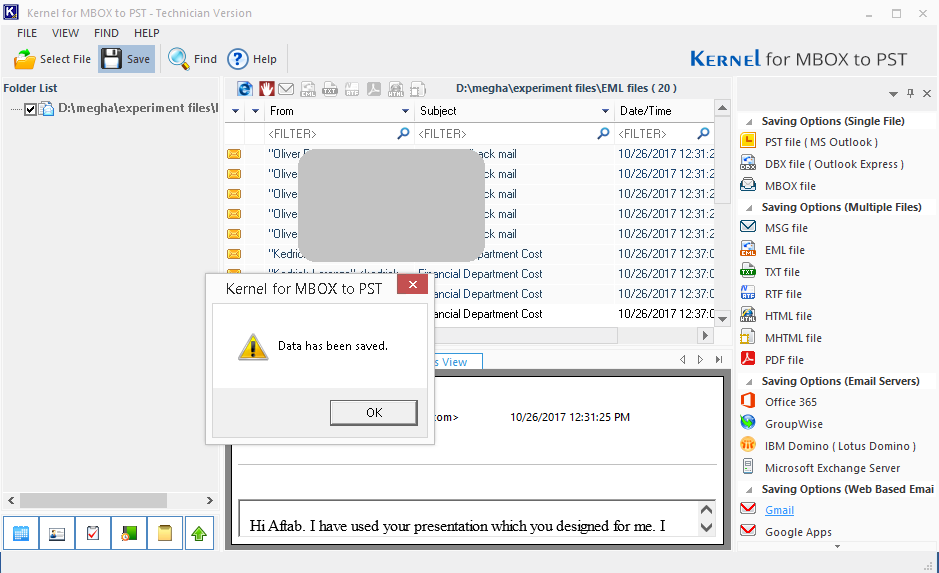
Task: Open the calendar view icon at bottom left
Action: (x=21, y=533)
